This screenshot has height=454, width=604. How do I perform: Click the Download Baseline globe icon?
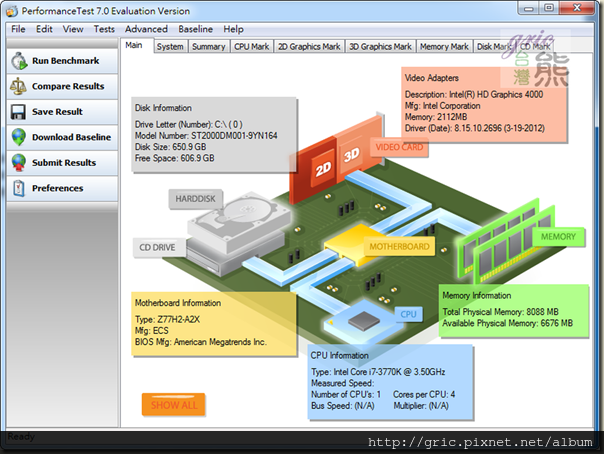point(18,137)
